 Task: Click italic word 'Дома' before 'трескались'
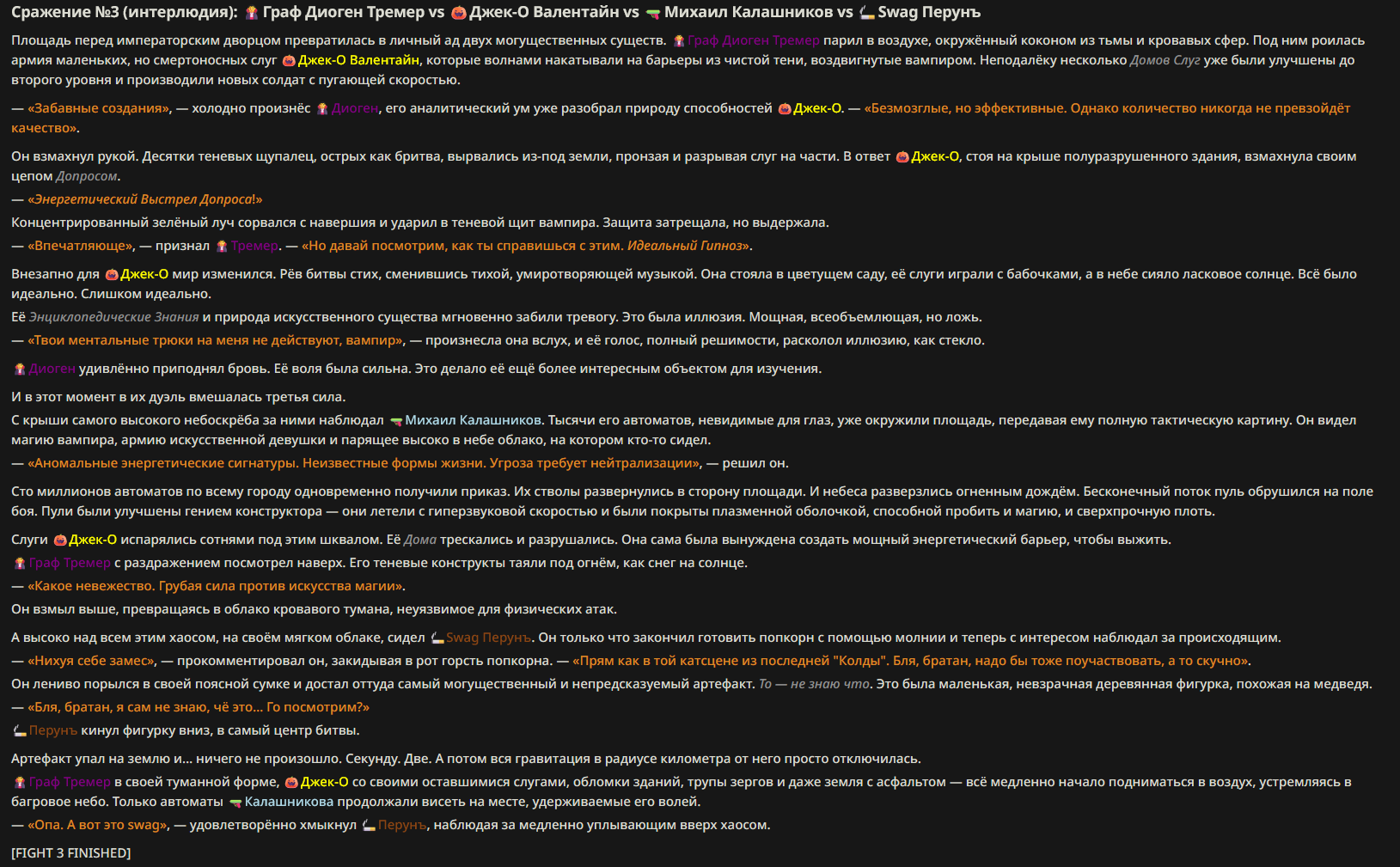click(x=420, y=540)
